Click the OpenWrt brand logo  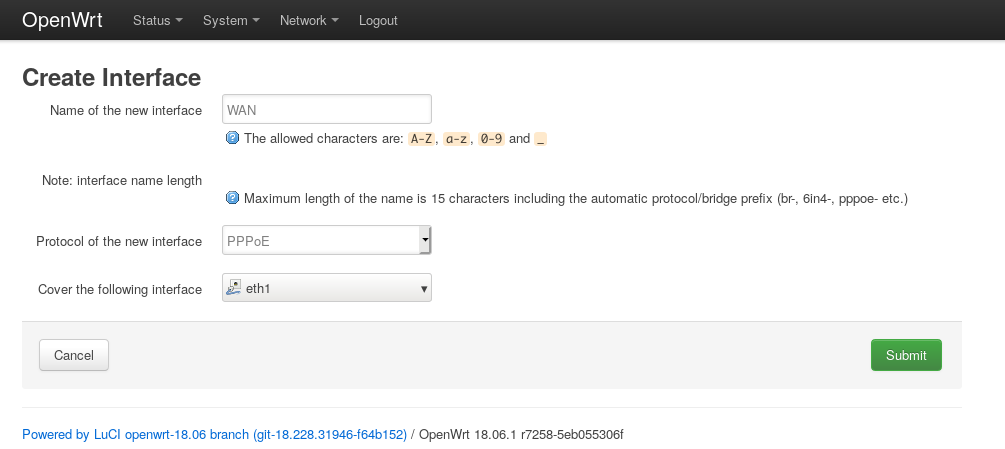pyautogui.click(x=63, y=20)
